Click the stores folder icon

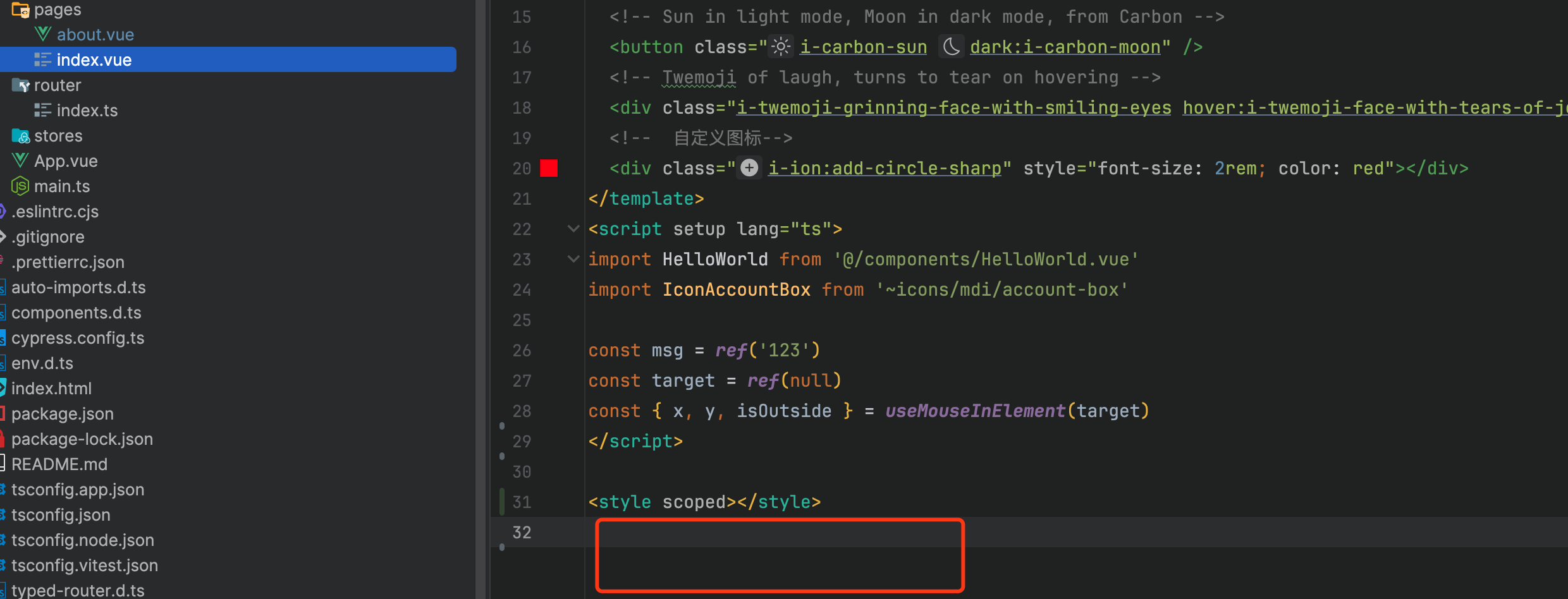click(x=20, y=135)
